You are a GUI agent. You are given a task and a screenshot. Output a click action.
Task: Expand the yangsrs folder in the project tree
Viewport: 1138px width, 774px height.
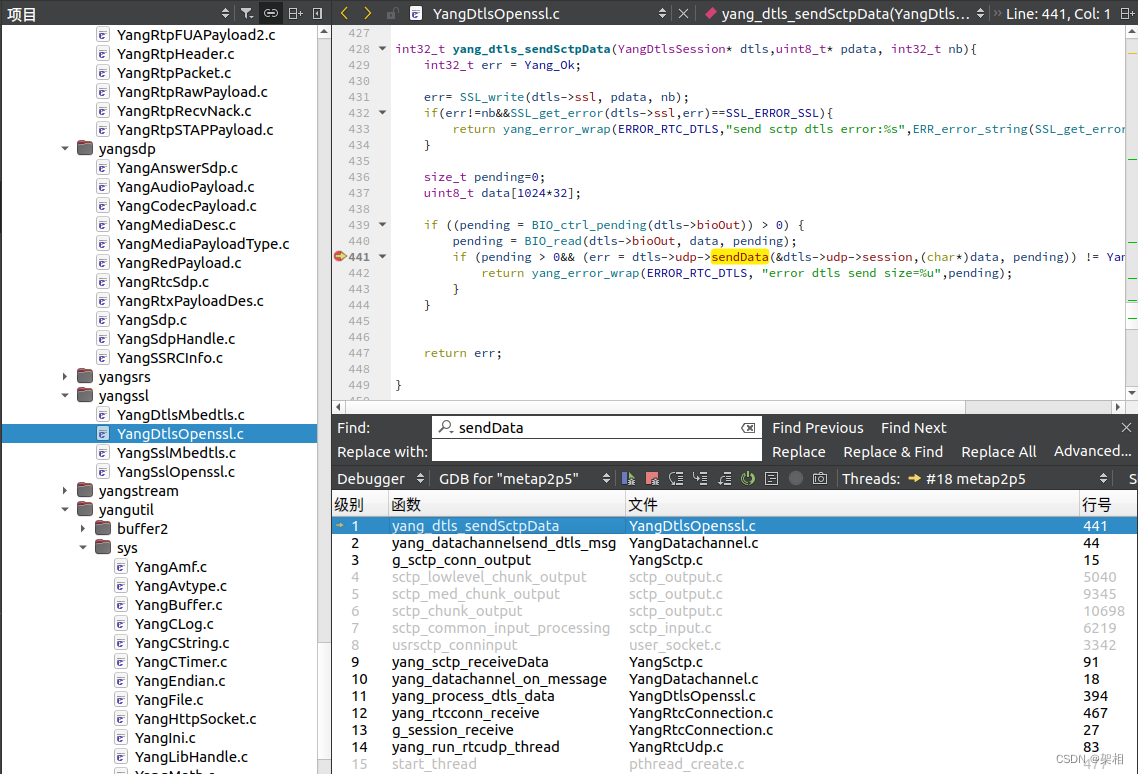64,376
